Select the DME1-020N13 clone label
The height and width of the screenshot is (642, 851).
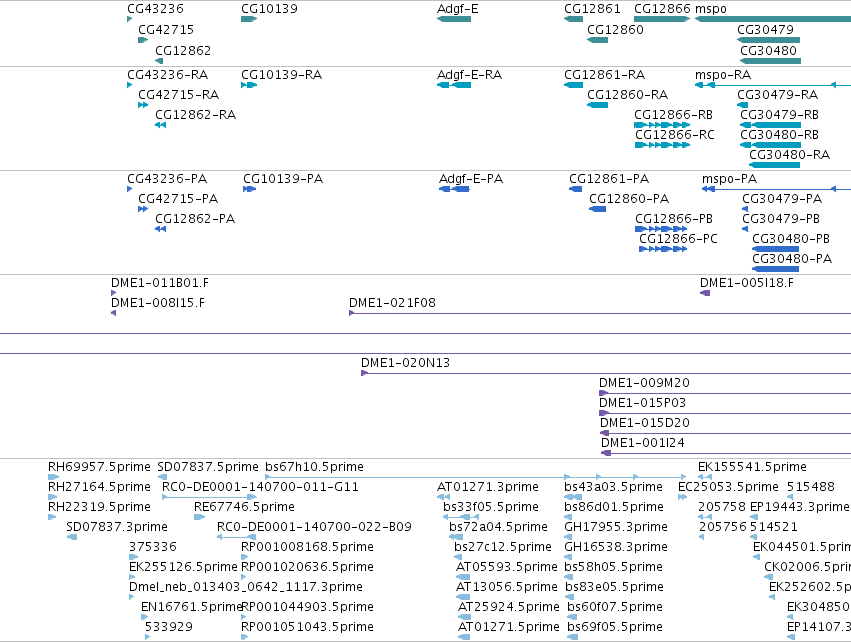pos(405,363)
